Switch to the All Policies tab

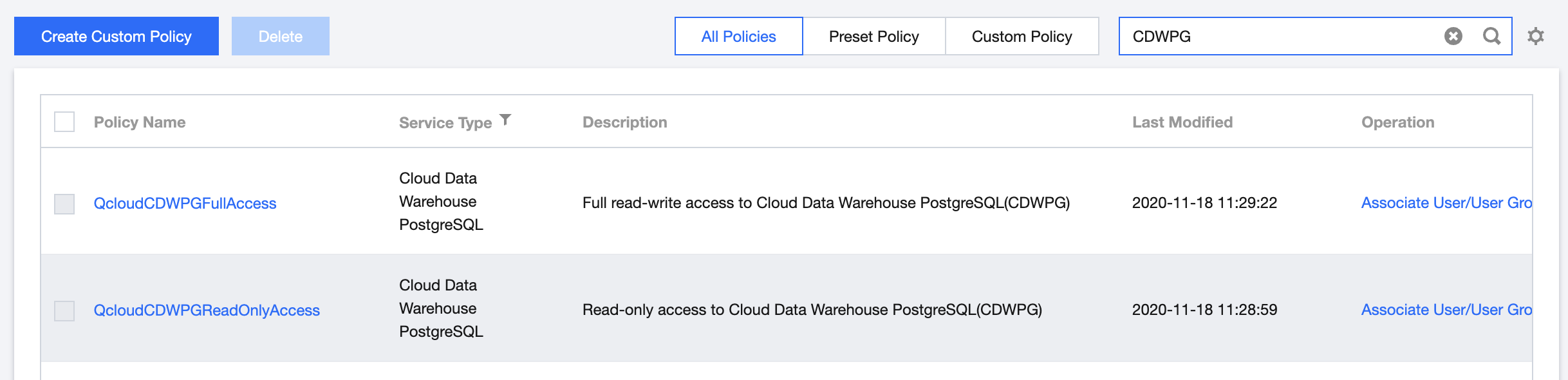(738, 36)
